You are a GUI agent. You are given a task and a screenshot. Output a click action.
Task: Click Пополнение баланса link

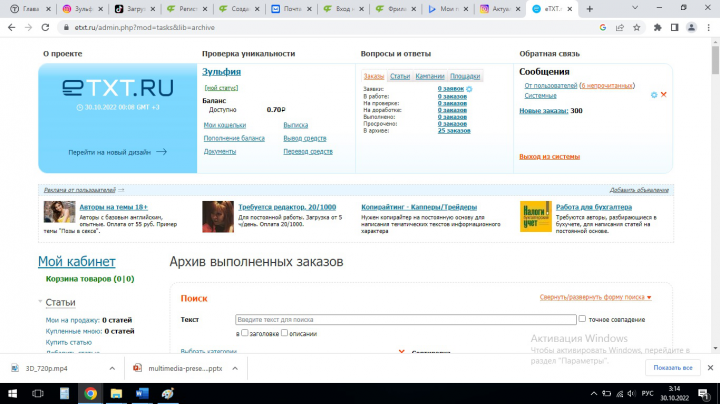click(234, 138)
